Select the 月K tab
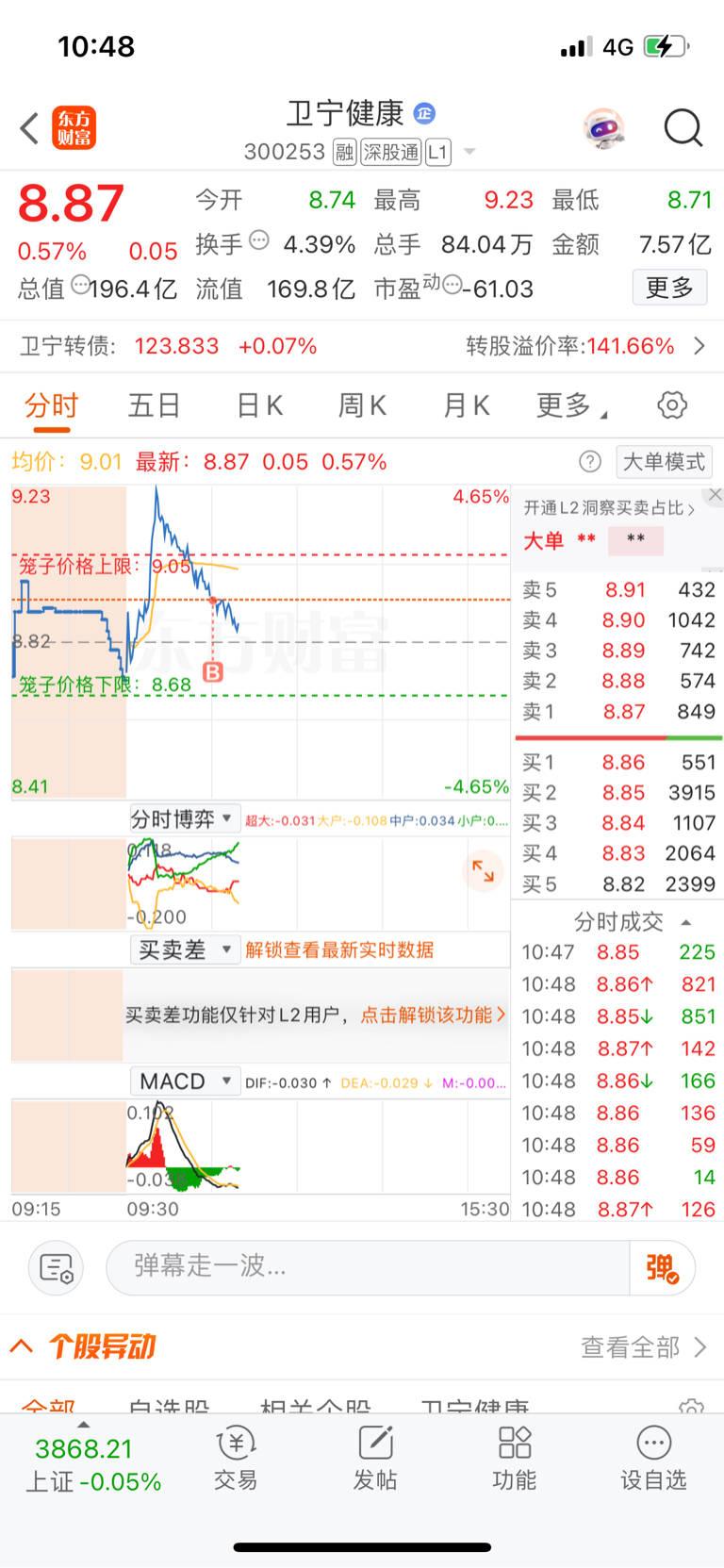The image size is (724, 1568). tap(467, 405)
